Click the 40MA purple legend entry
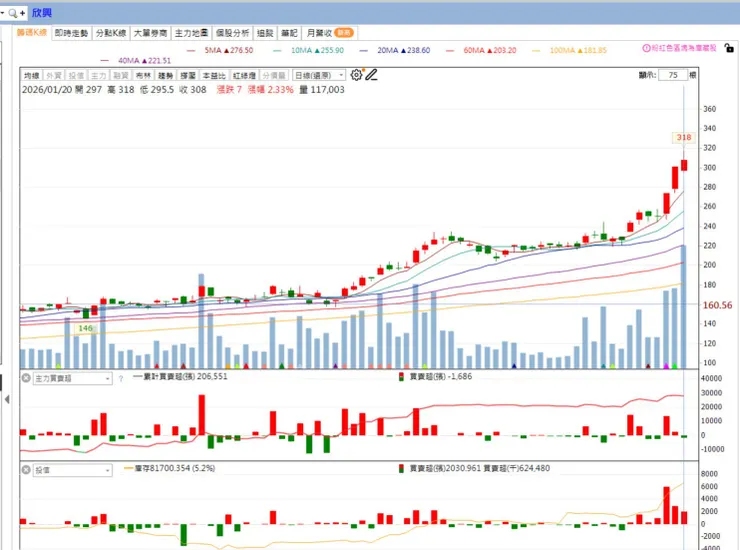 point(136,60)
